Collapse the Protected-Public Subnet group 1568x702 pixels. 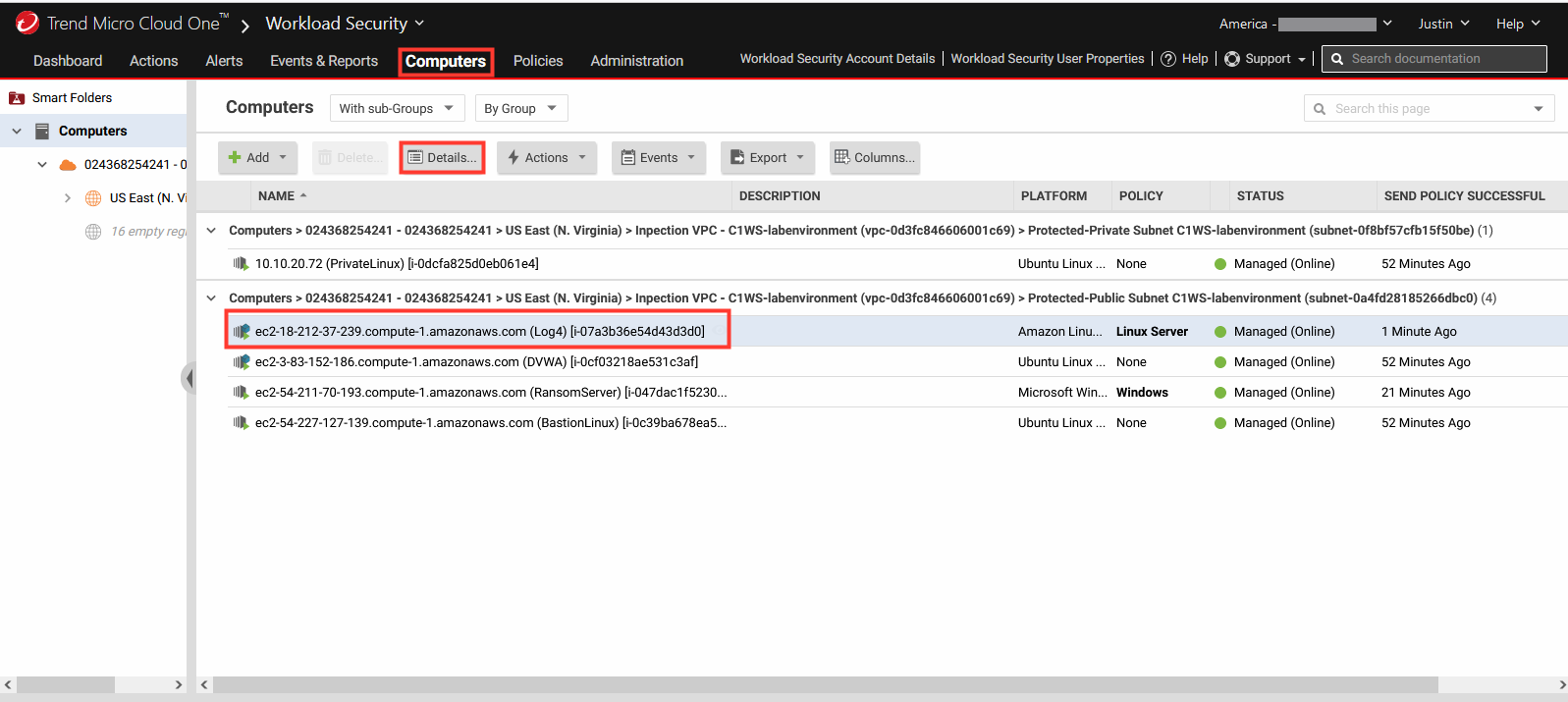tap(211, 298)
